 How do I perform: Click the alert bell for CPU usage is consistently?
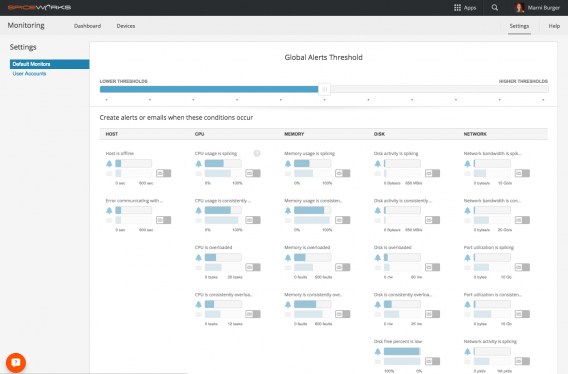tap(199, 210)
